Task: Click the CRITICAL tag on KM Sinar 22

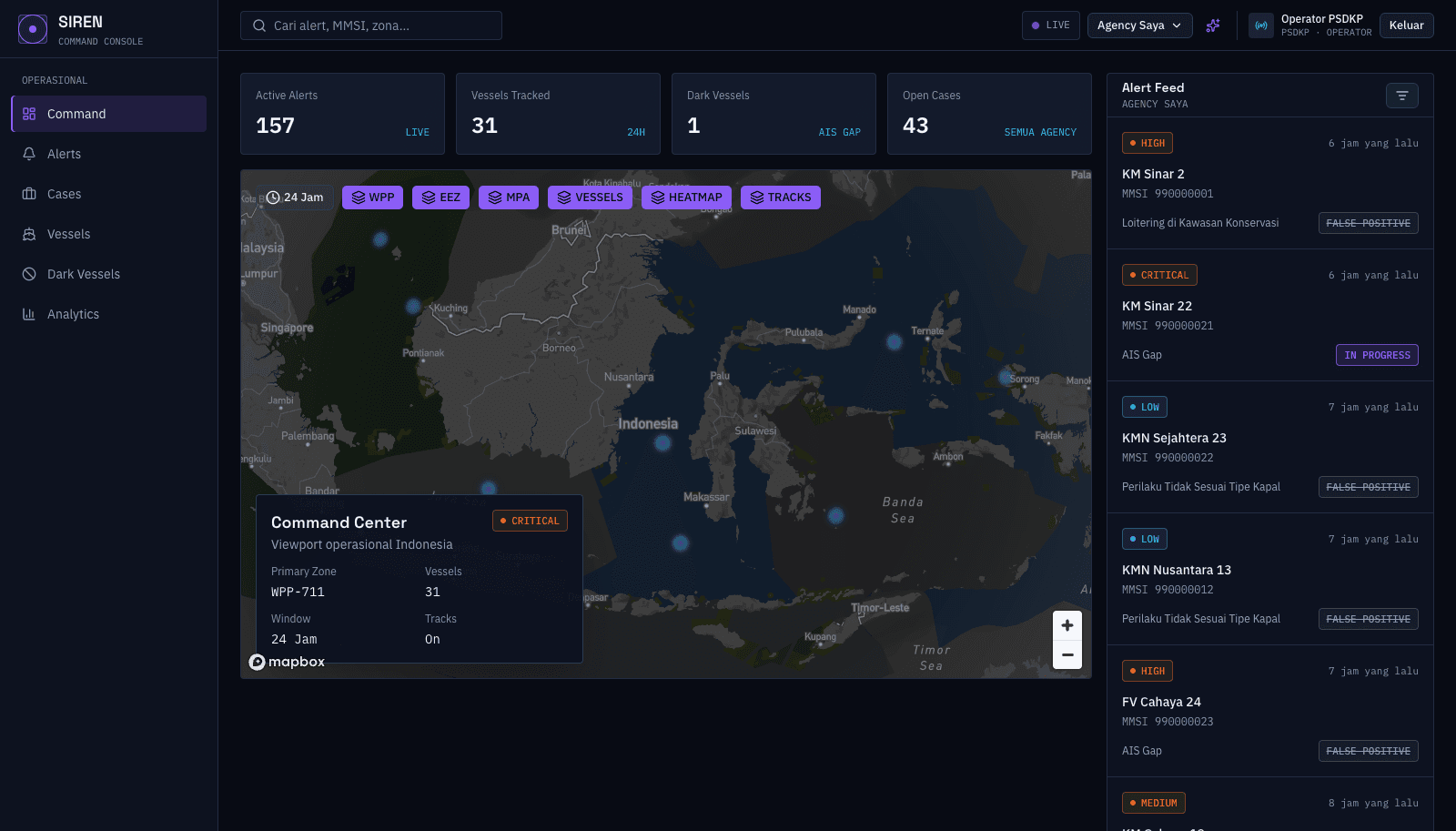Action: coord(1159,275)
